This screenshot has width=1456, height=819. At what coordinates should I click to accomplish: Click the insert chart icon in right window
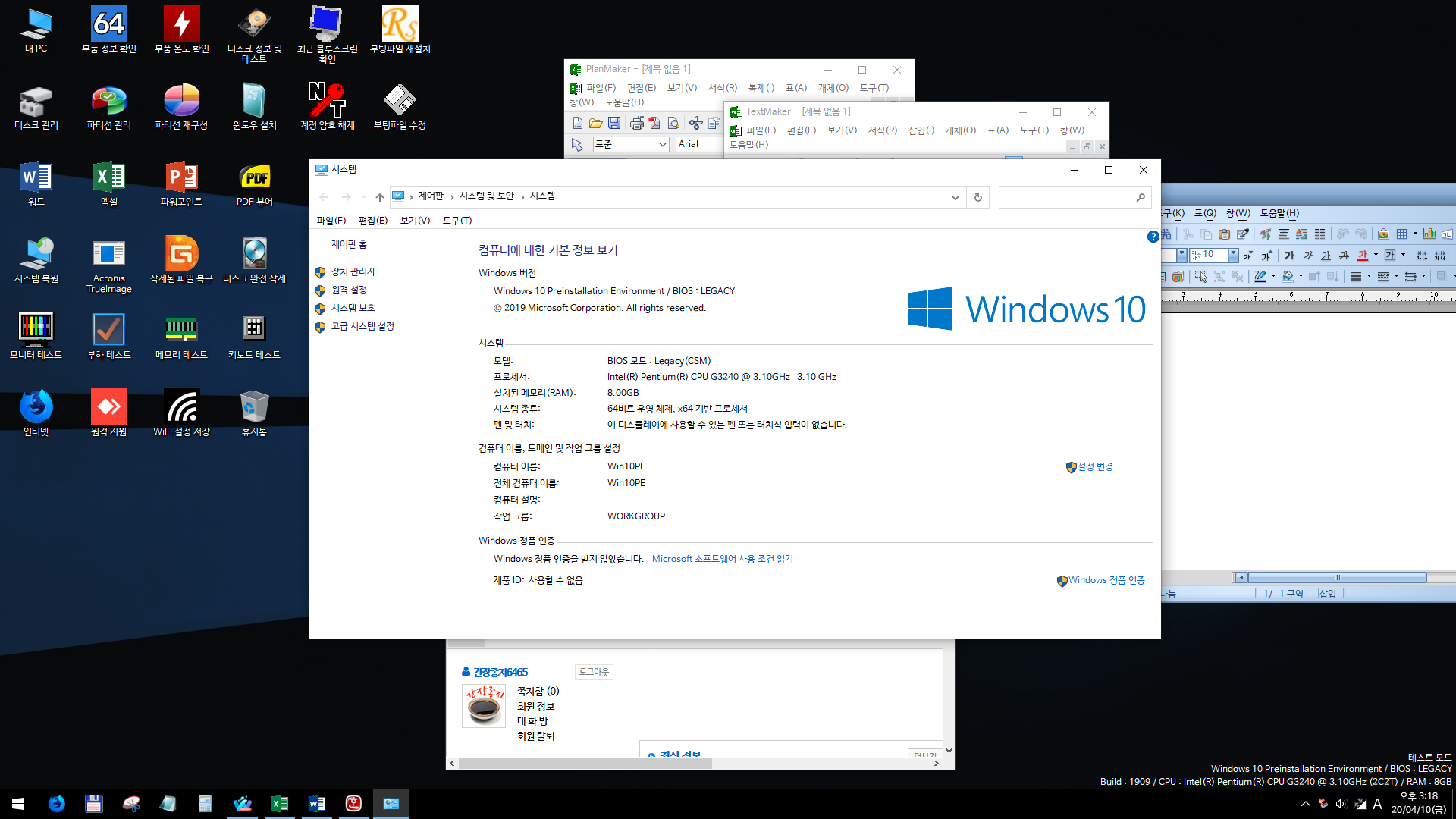click(1429, 234)
